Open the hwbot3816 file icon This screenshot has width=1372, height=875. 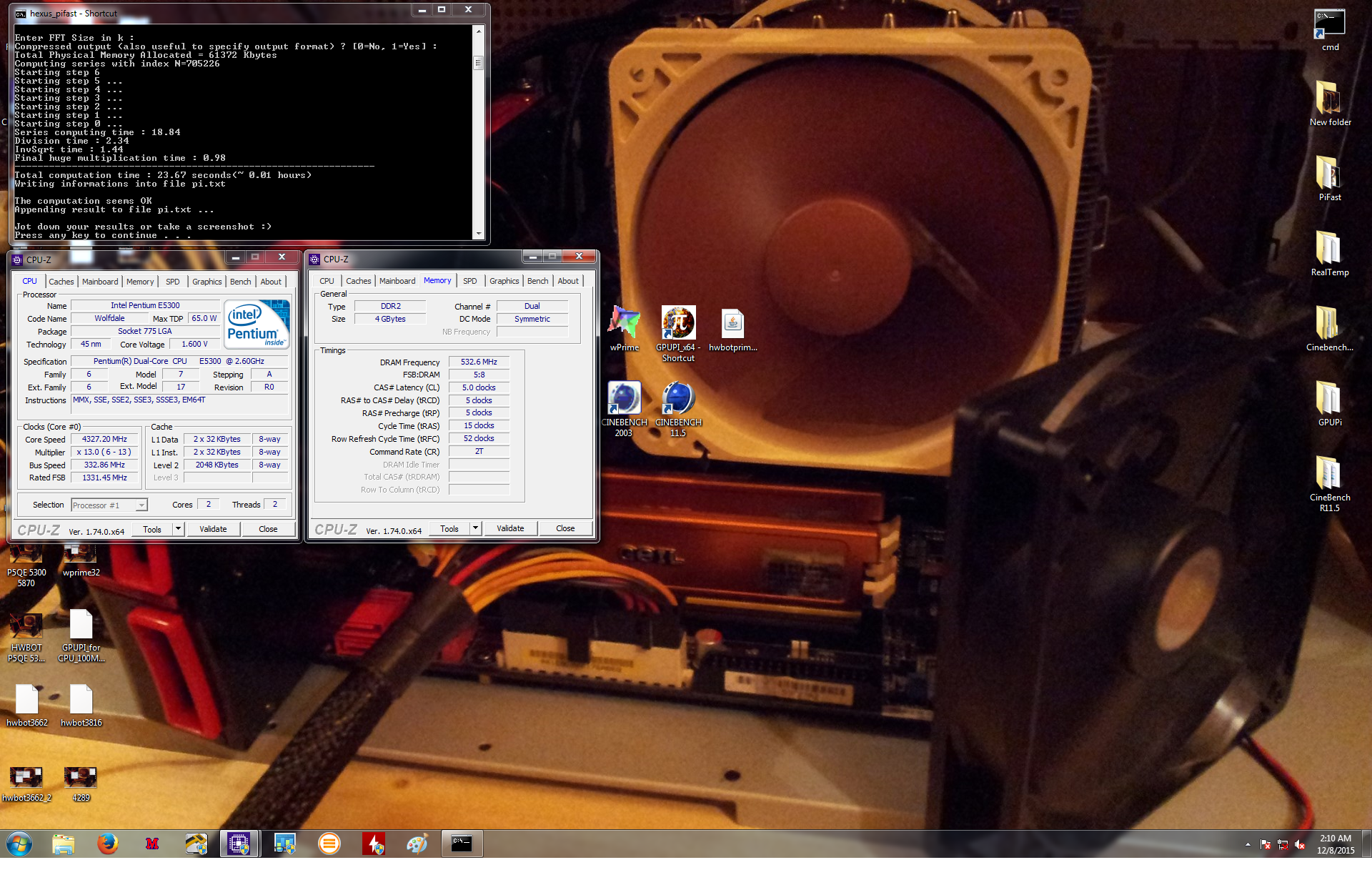[81, 706]
